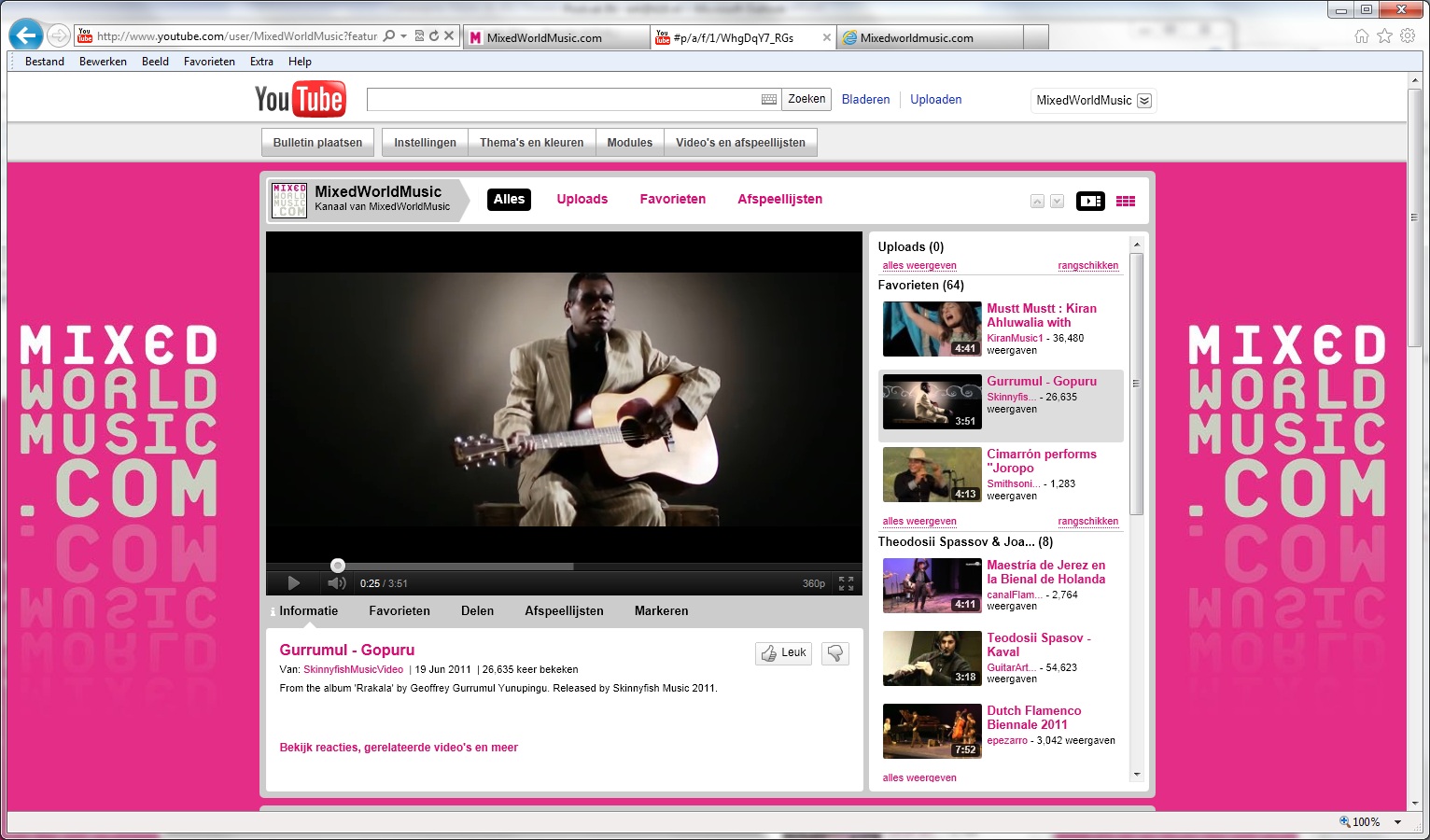This screenshot has height=840, width=1430.
Task: Open the Teodosii Spasov - Kaval video link
Action: click(x=1039, y=645)
